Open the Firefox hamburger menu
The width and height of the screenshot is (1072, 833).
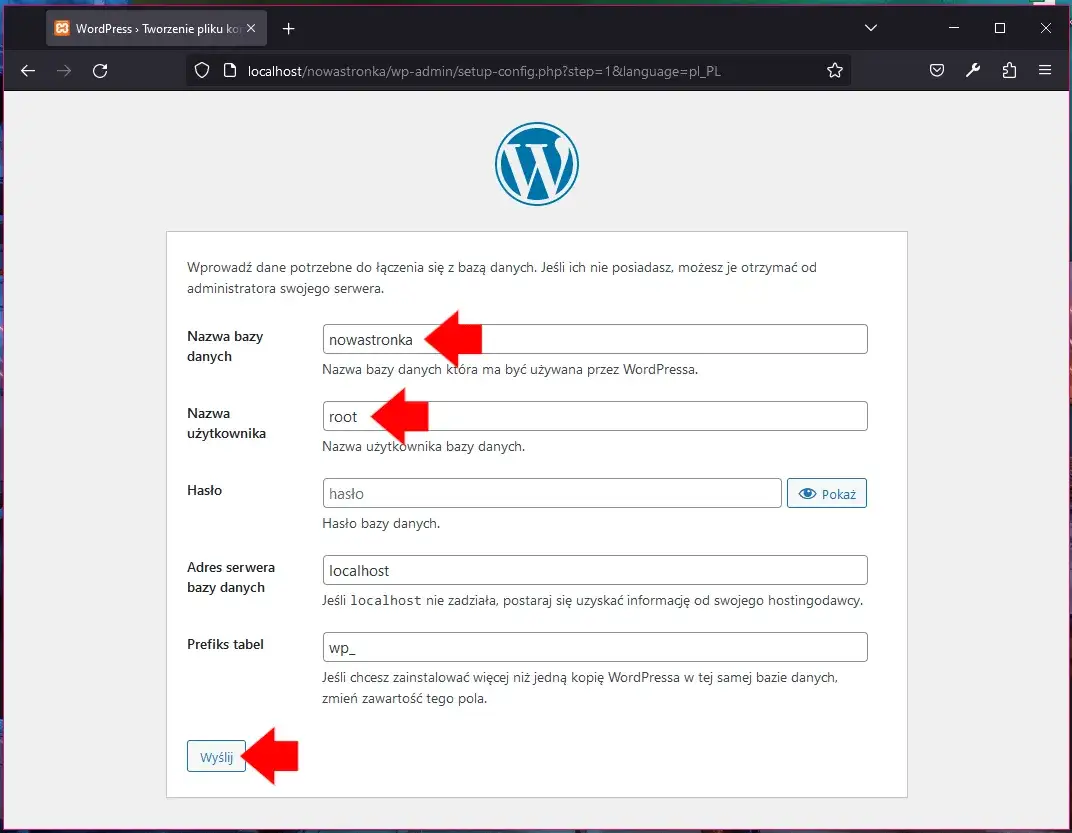[1044, 70]
